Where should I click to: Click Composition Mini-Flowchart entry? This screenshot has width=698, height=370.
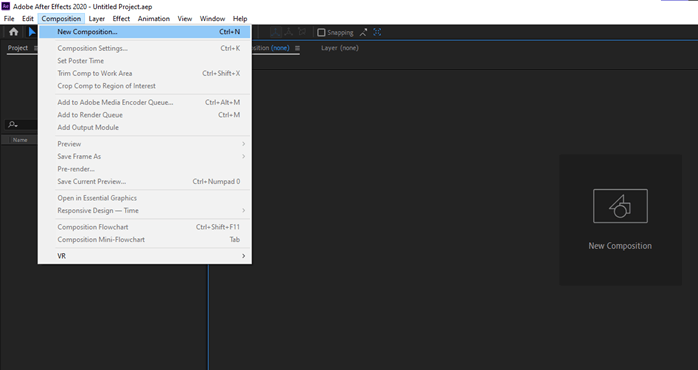[145, 239]
